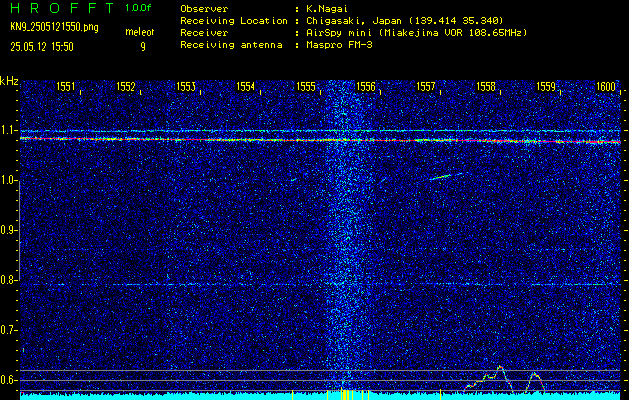This screenshot has height=400, width=629.
Task: Click the kHz axis unit label
Action: point(9,81)
